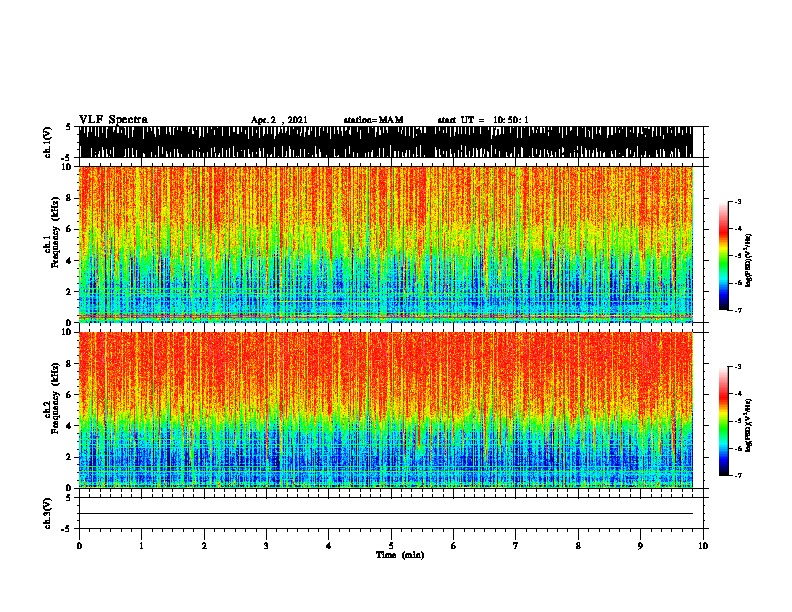Viewport: 792px width, 612px height.
Task: Click inside the ch.1 spectrogram panel
Action: 386,244
